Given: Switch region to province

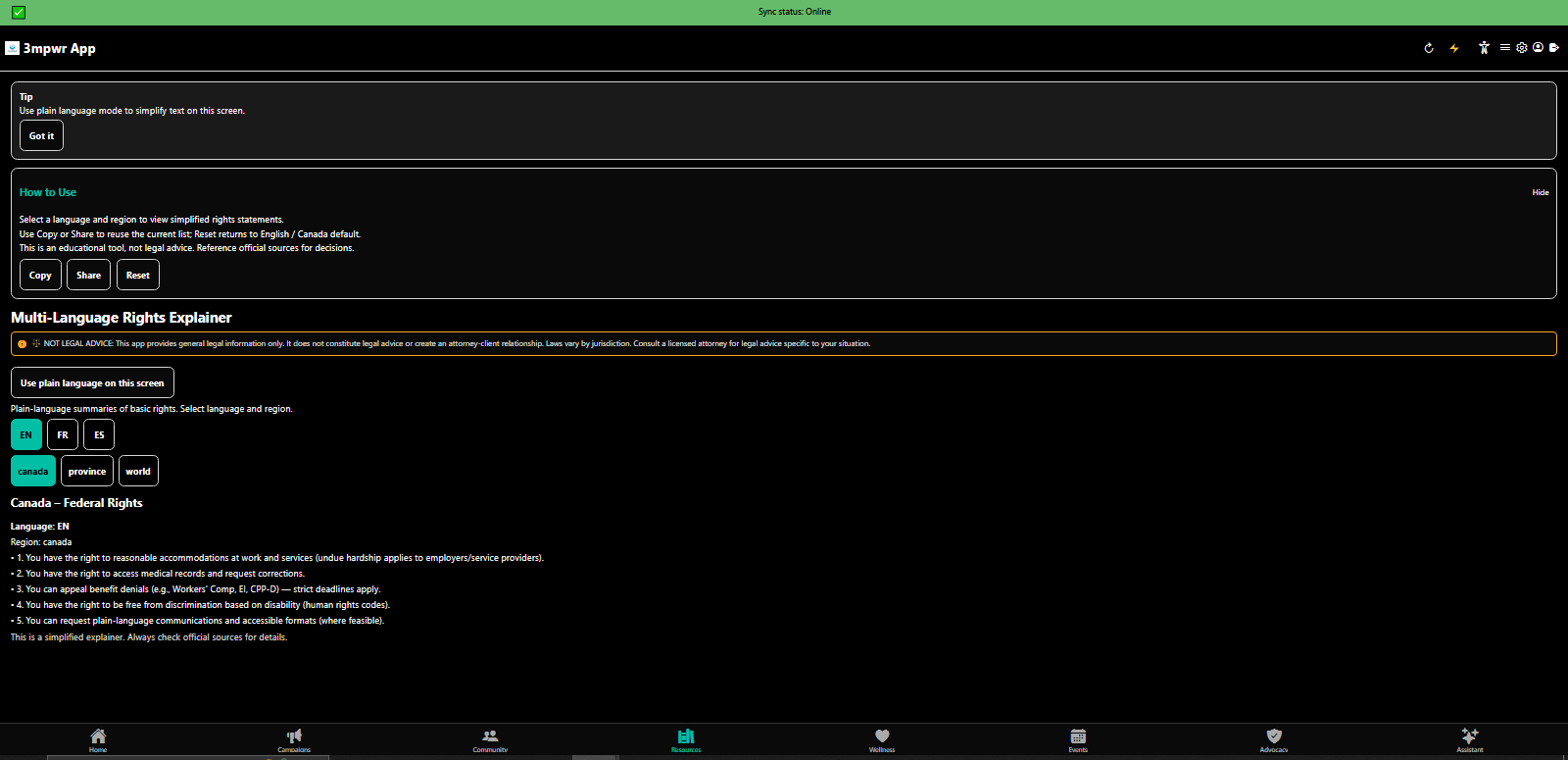Looking at the screenshot, I should [x=87, y=472].
